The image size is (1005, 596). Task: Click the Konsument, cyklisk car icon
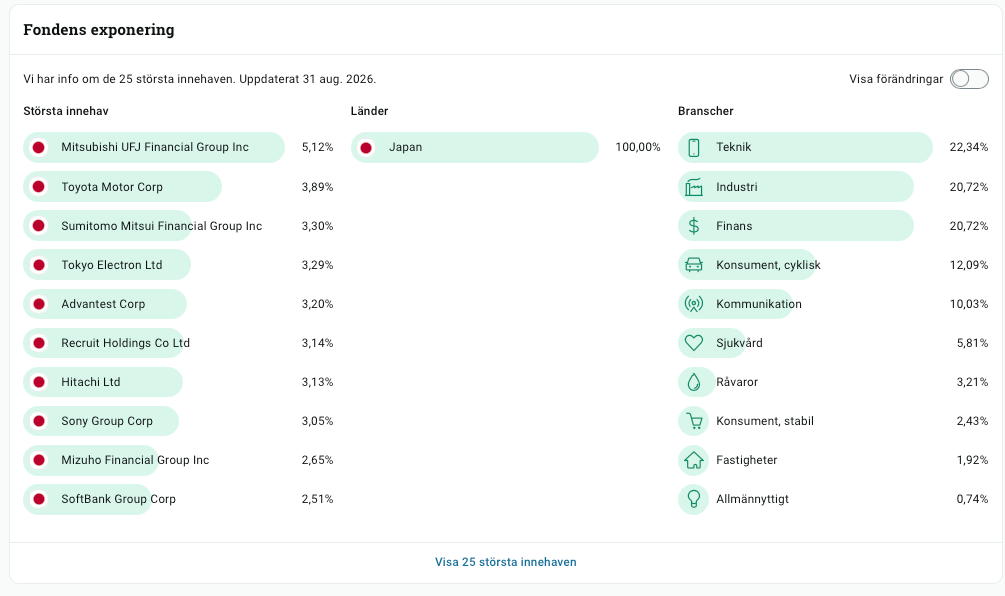[x=694, y=265]
